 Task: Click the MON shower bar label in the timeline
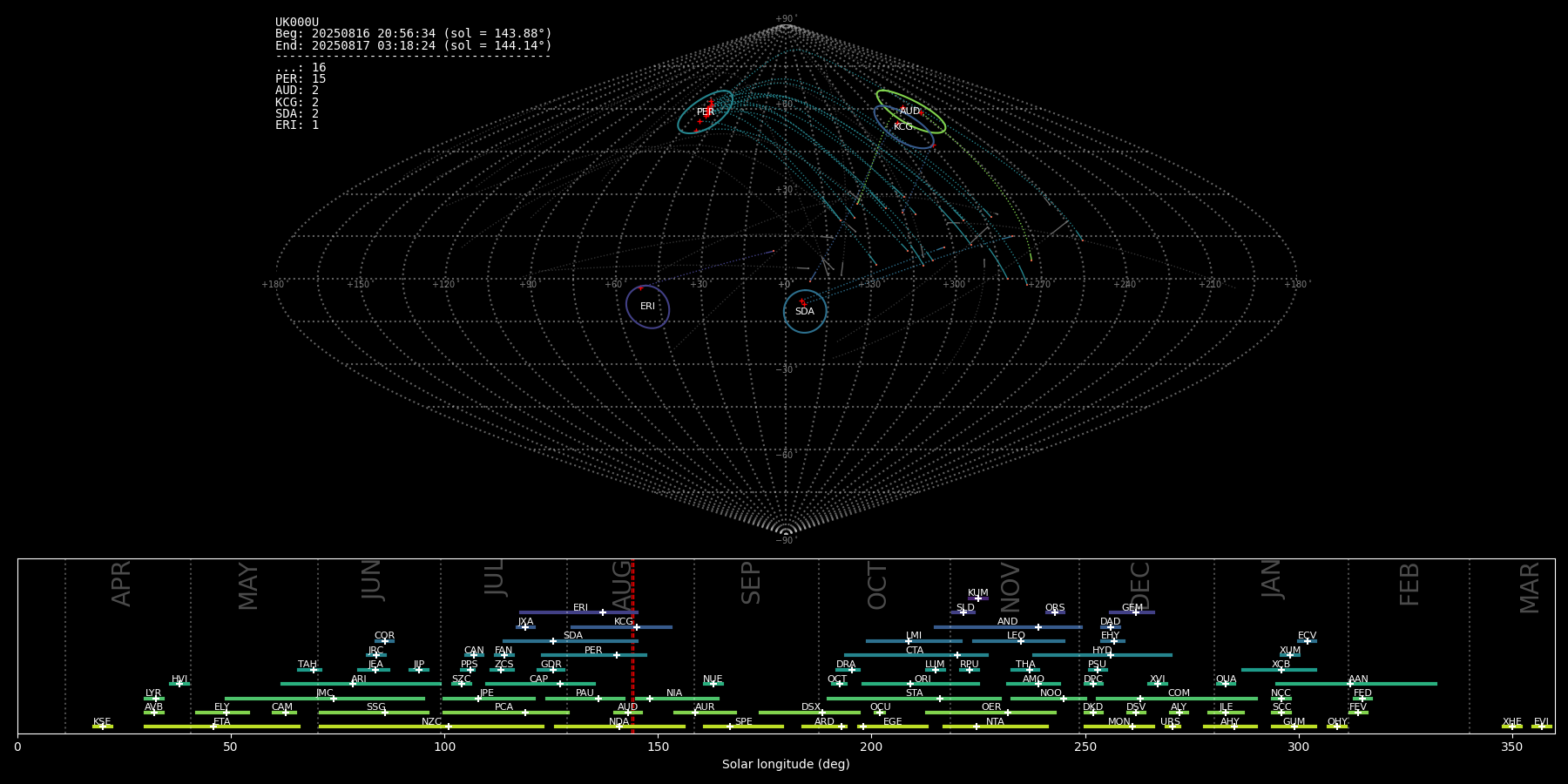click(1119, 722)
